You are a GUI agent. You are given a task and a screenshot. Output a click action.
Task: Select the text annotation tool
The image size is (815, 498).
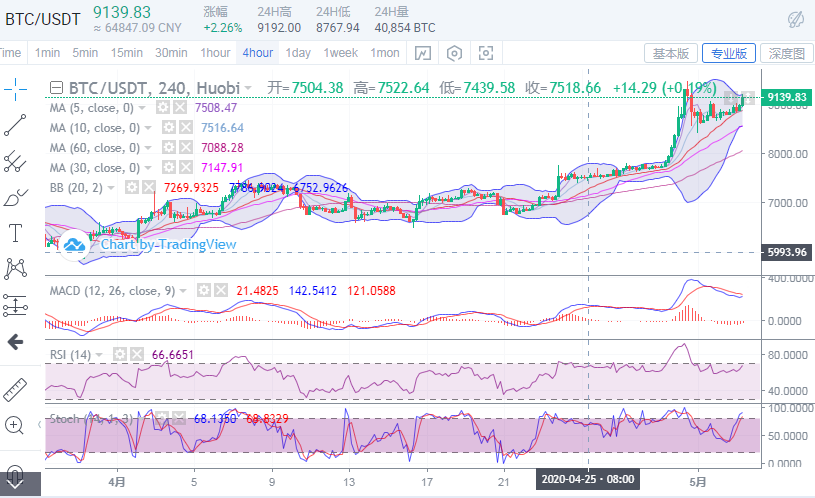15,233
